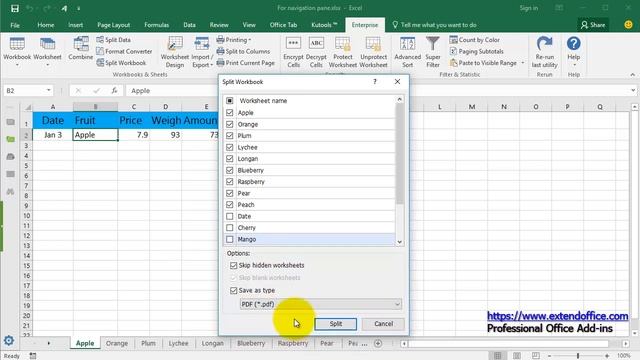The width and height of the screenshot is (640, 360).
Task: Toggle the Save as type checkbox
Action: coord(233,290)
